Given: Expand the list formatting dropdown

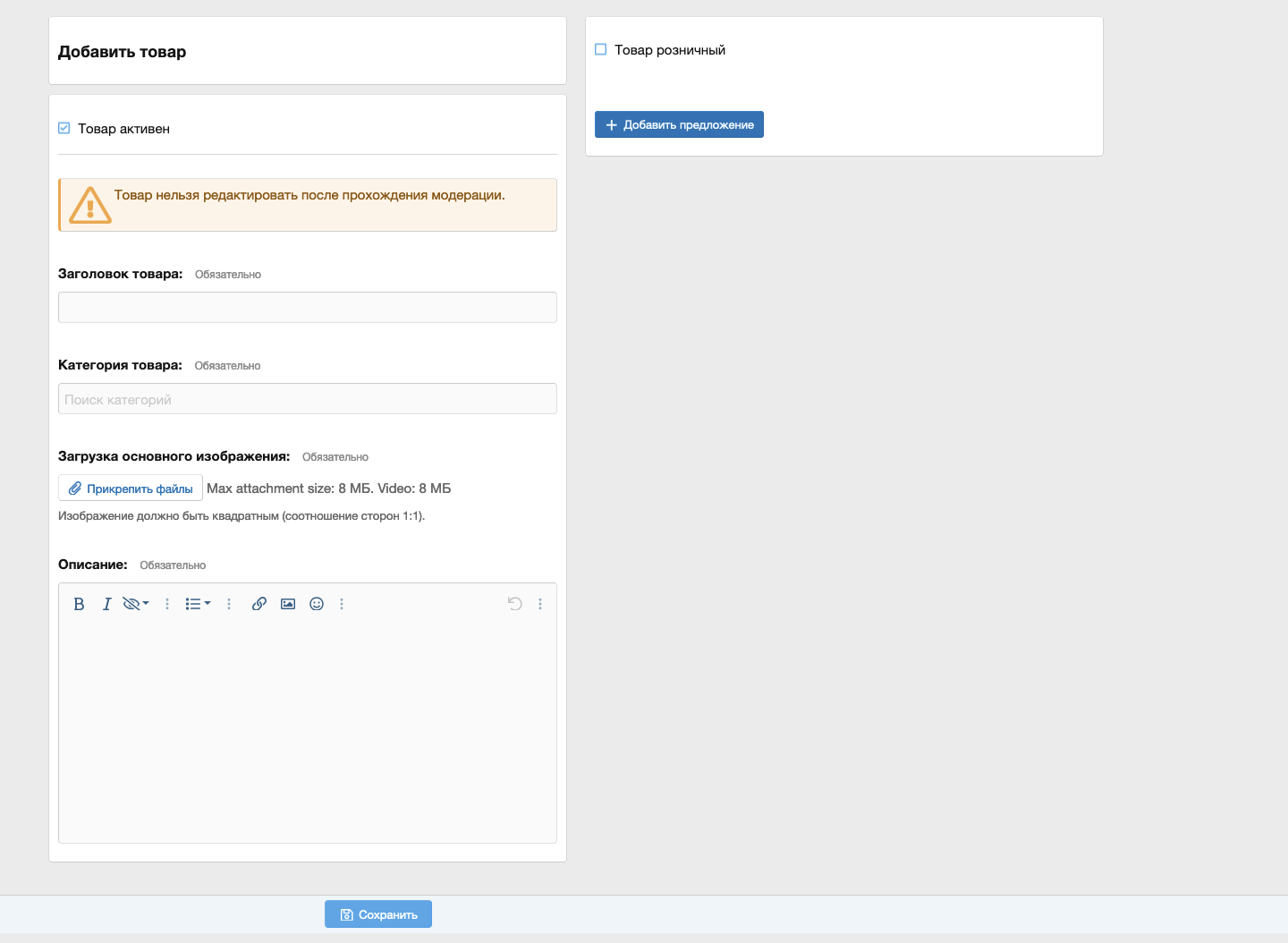Looking at the screenshot, I should click(198, 604).
